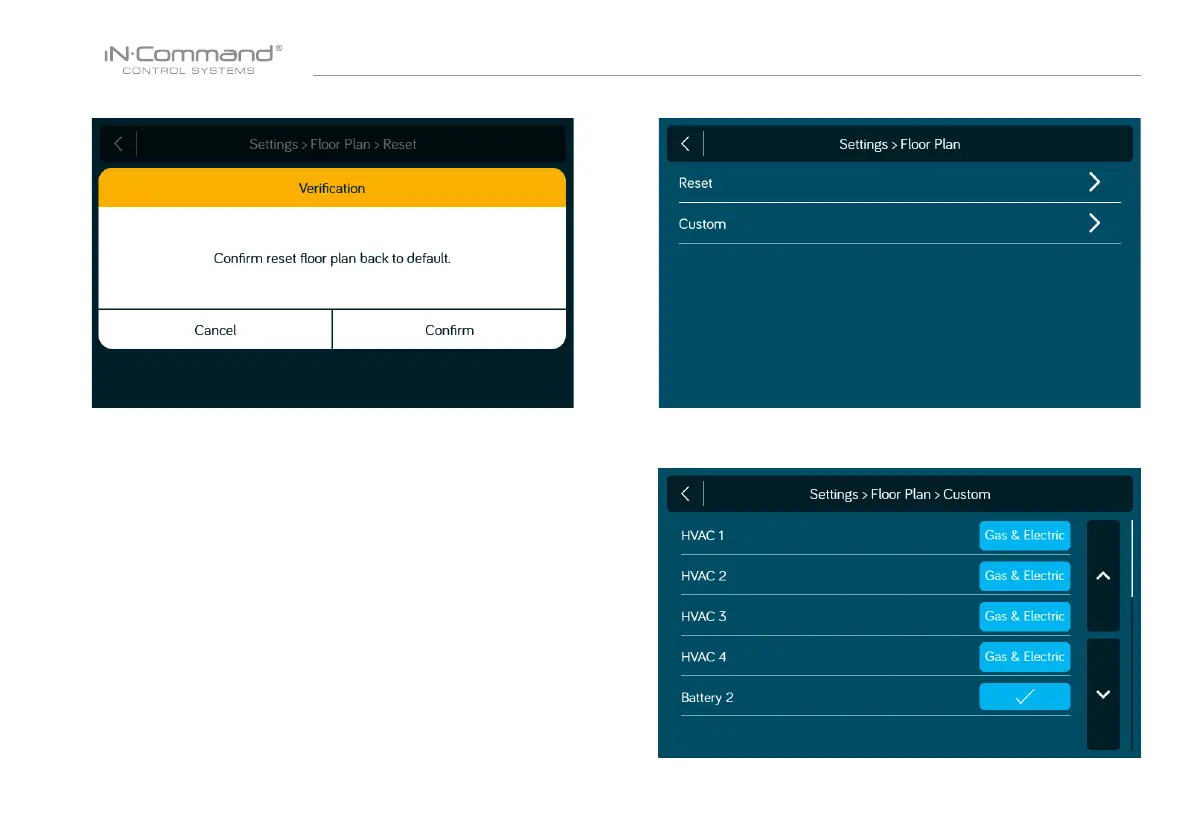Select the Custom row in Floor Plan
The image size is (1191, 839).
pyautogui.click(x=899, y=224)
